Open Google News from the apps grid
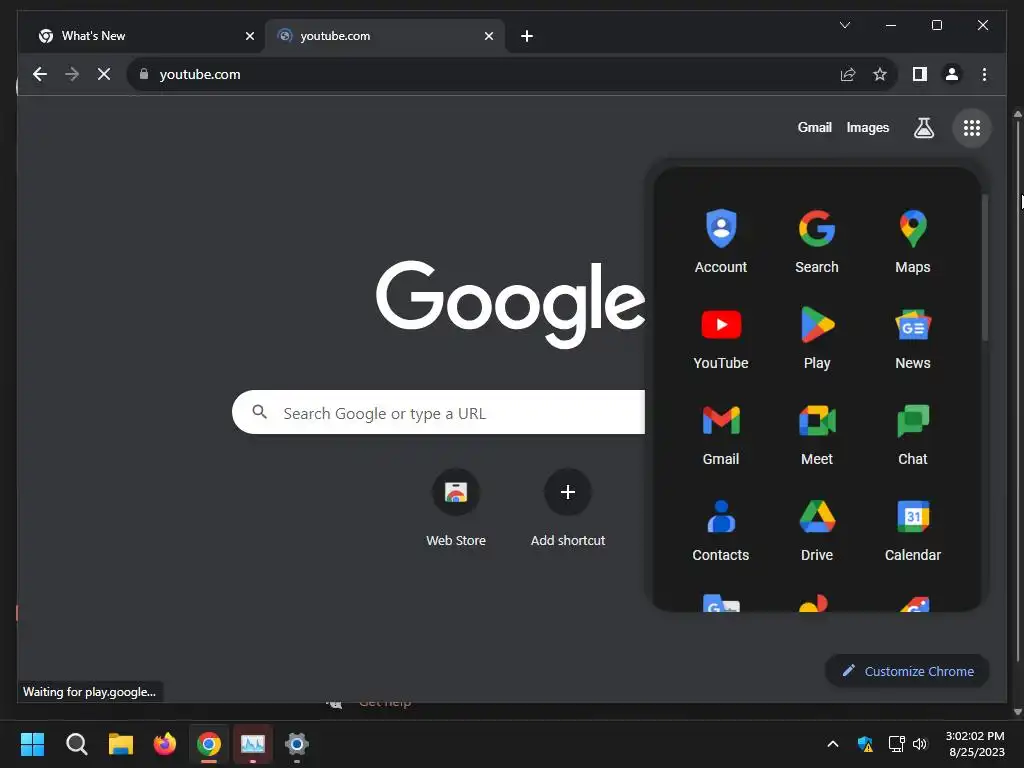 [912, 337]
